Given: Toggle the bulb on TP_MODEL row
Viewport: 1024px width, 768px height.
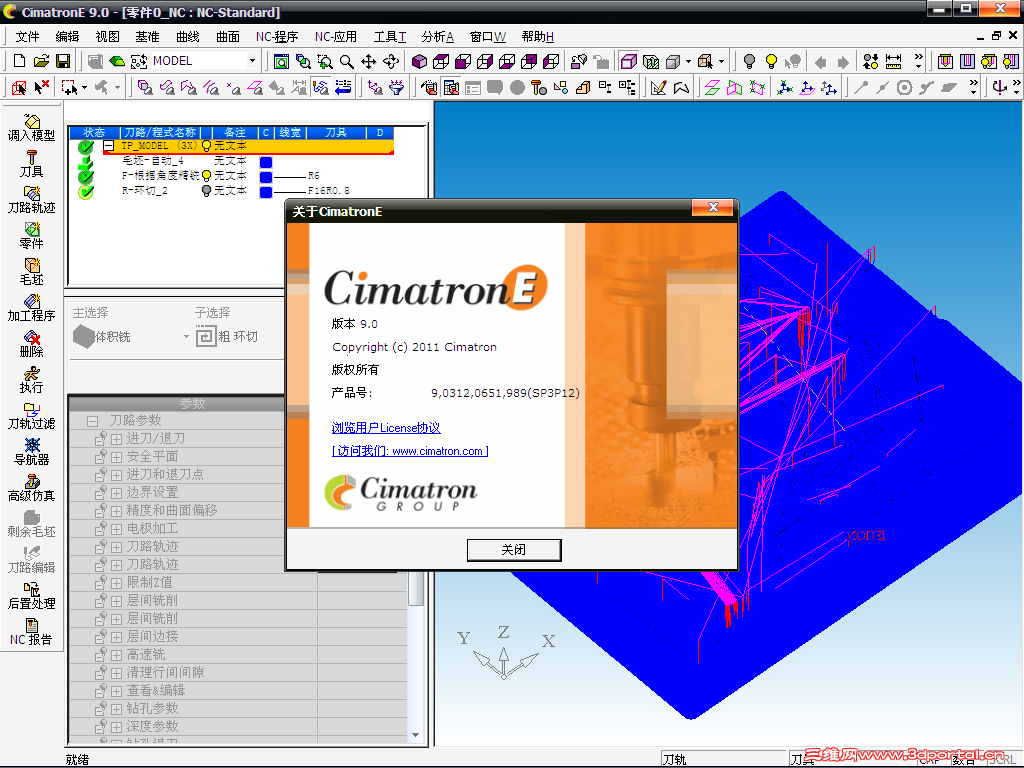Looking at the screenshot, I should pyautogui.click(x=207, y=146).
